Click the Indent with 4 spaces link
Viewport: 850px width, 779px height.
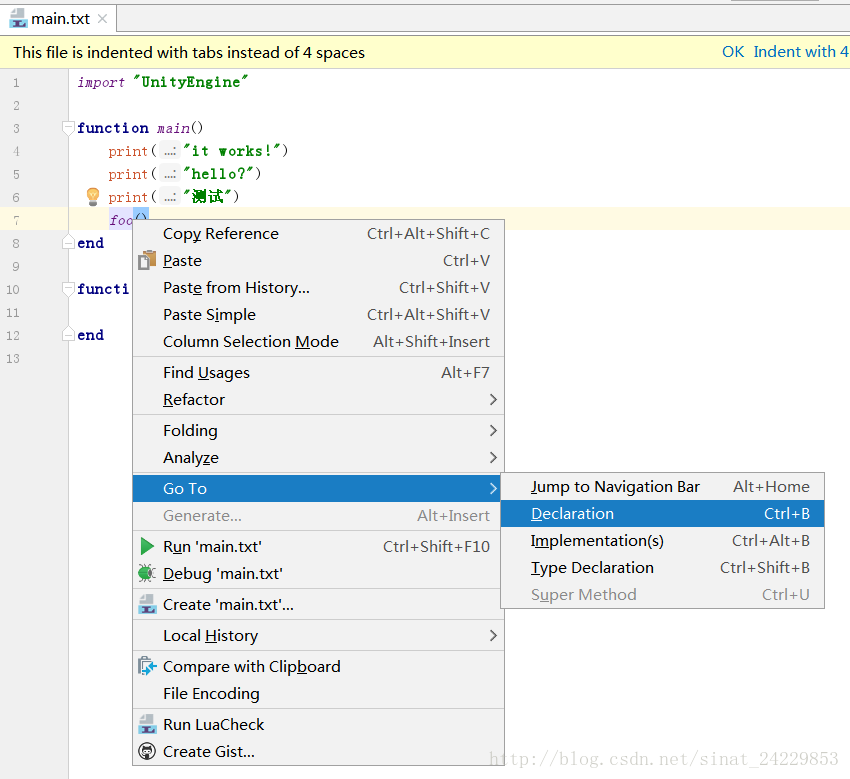(x=801, y=52)
